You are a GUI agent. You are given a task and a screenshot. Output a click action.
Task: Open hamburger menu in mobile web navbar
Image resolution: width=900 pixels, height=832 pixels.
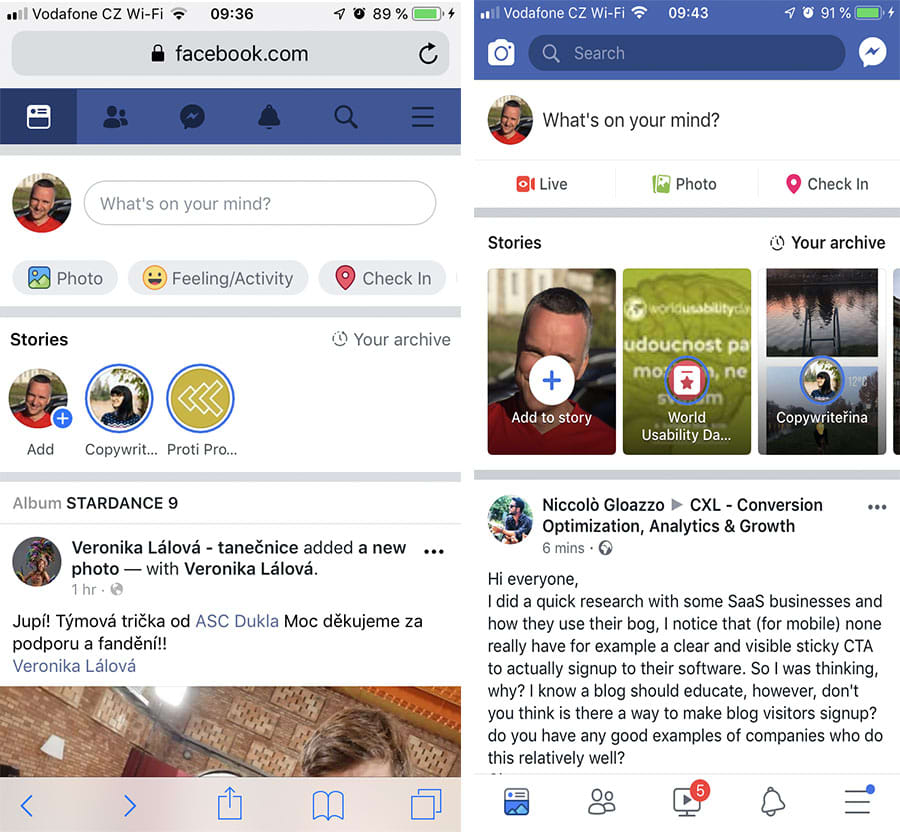tap(422, 117)
